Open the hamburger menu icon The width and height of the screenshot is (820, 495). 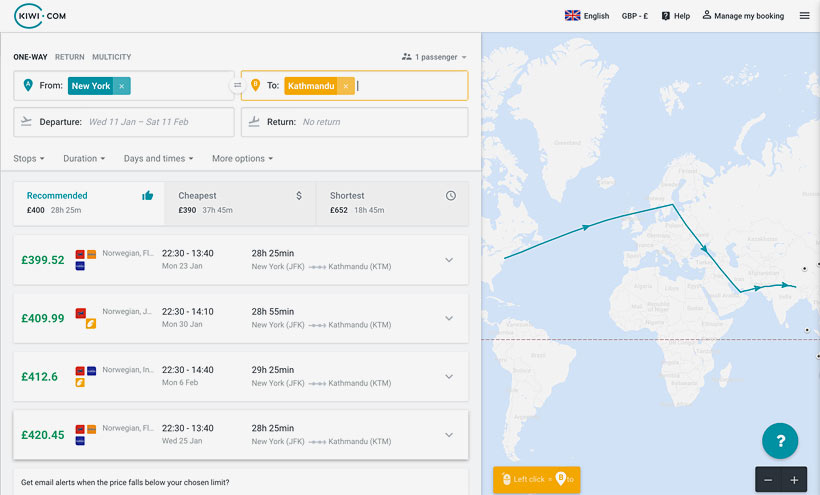pyautogui.click(x=804, y=16)
